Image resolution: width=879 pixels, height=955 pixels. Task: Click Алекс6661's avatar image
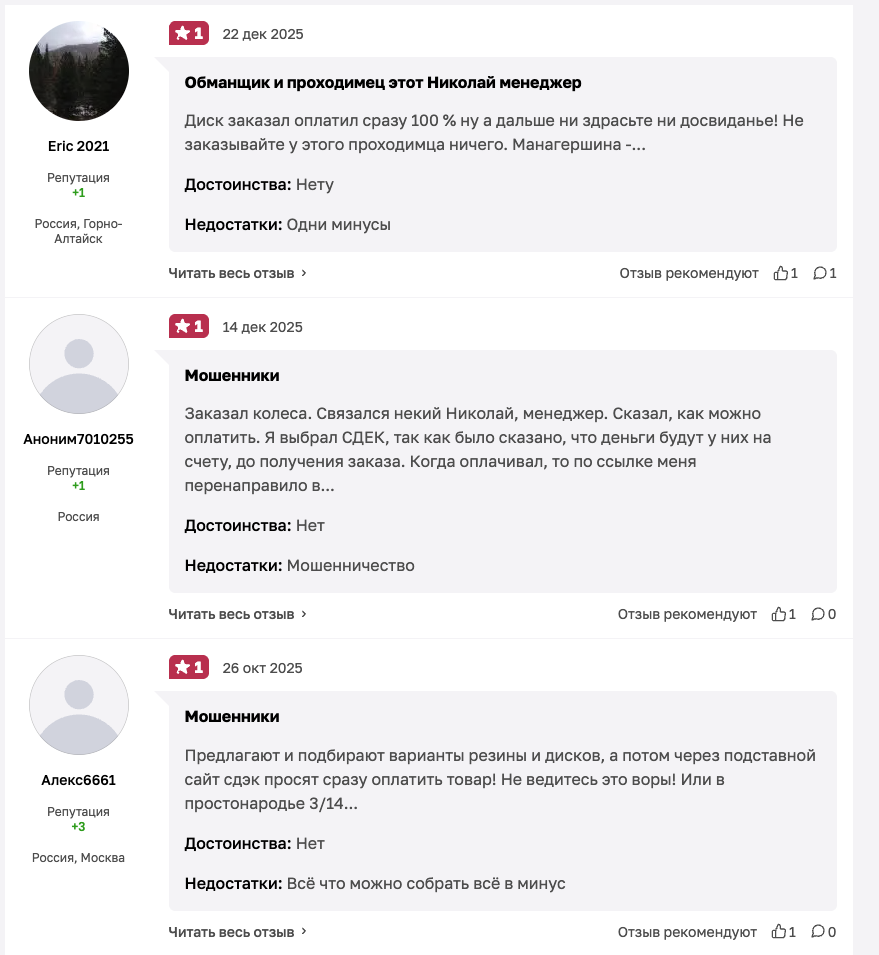(x=78, y=705)
